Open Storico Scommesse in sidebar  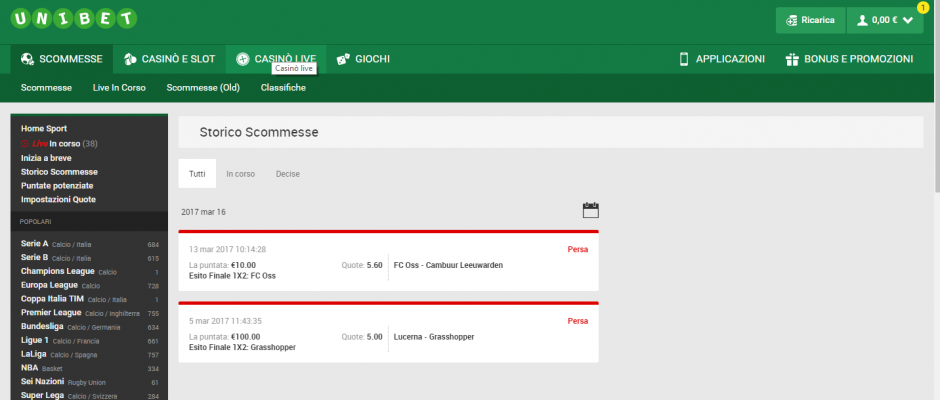pos(59,172)
